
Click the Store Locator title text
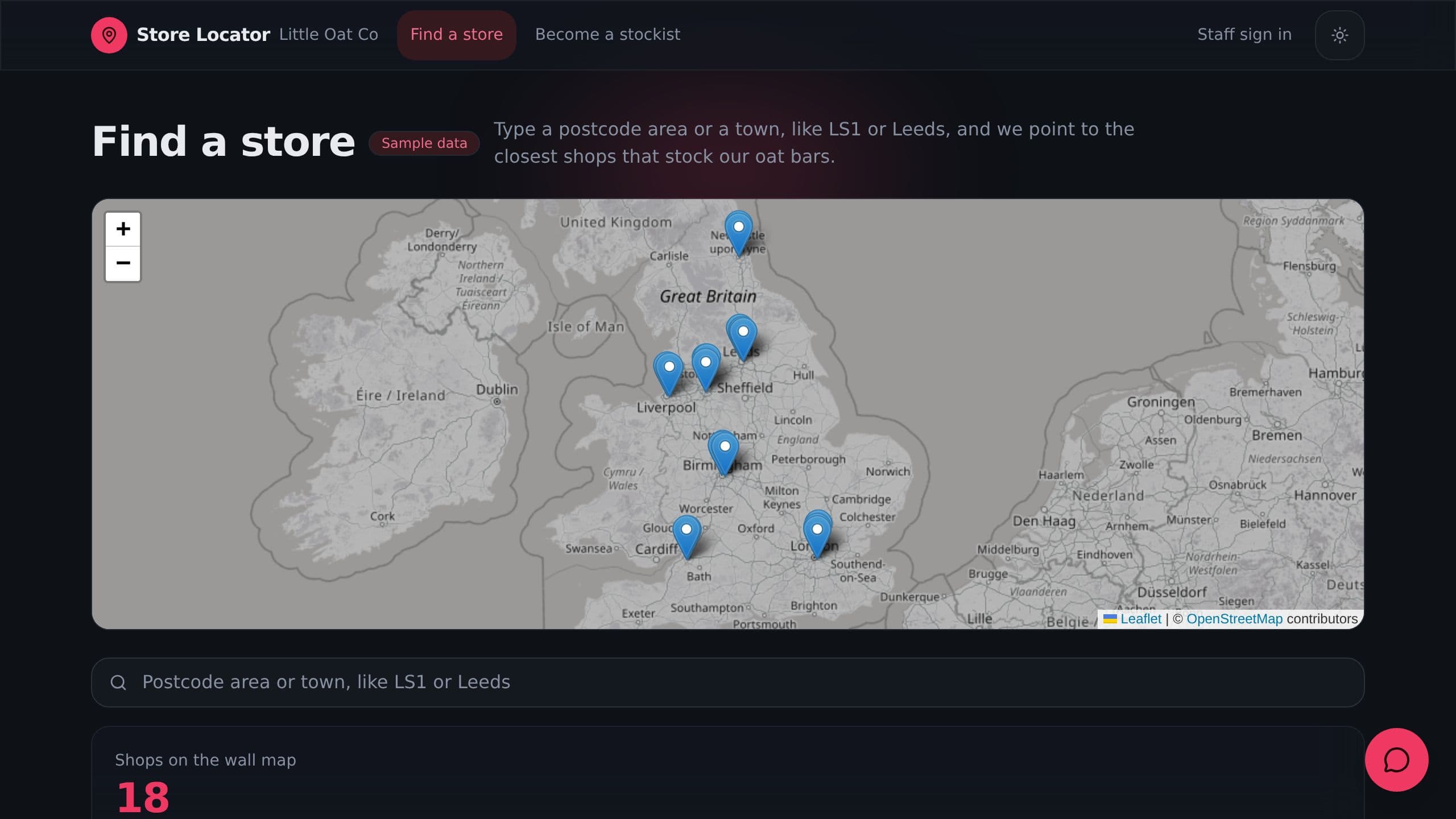[x=203, y=35]
